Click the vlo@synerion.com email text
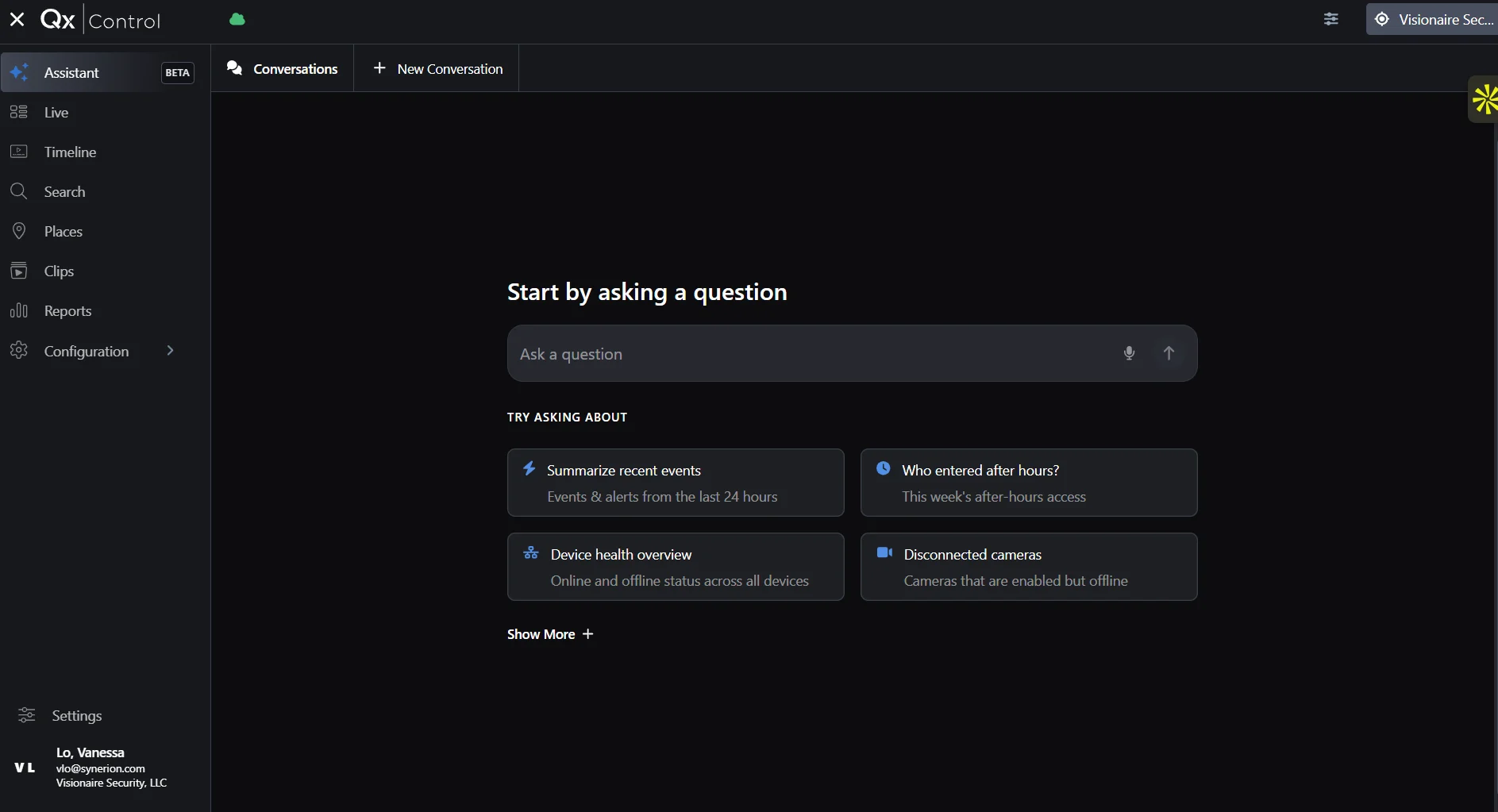Image resolution: width=1498 pixels, height=812 pixels. point(101,768)
